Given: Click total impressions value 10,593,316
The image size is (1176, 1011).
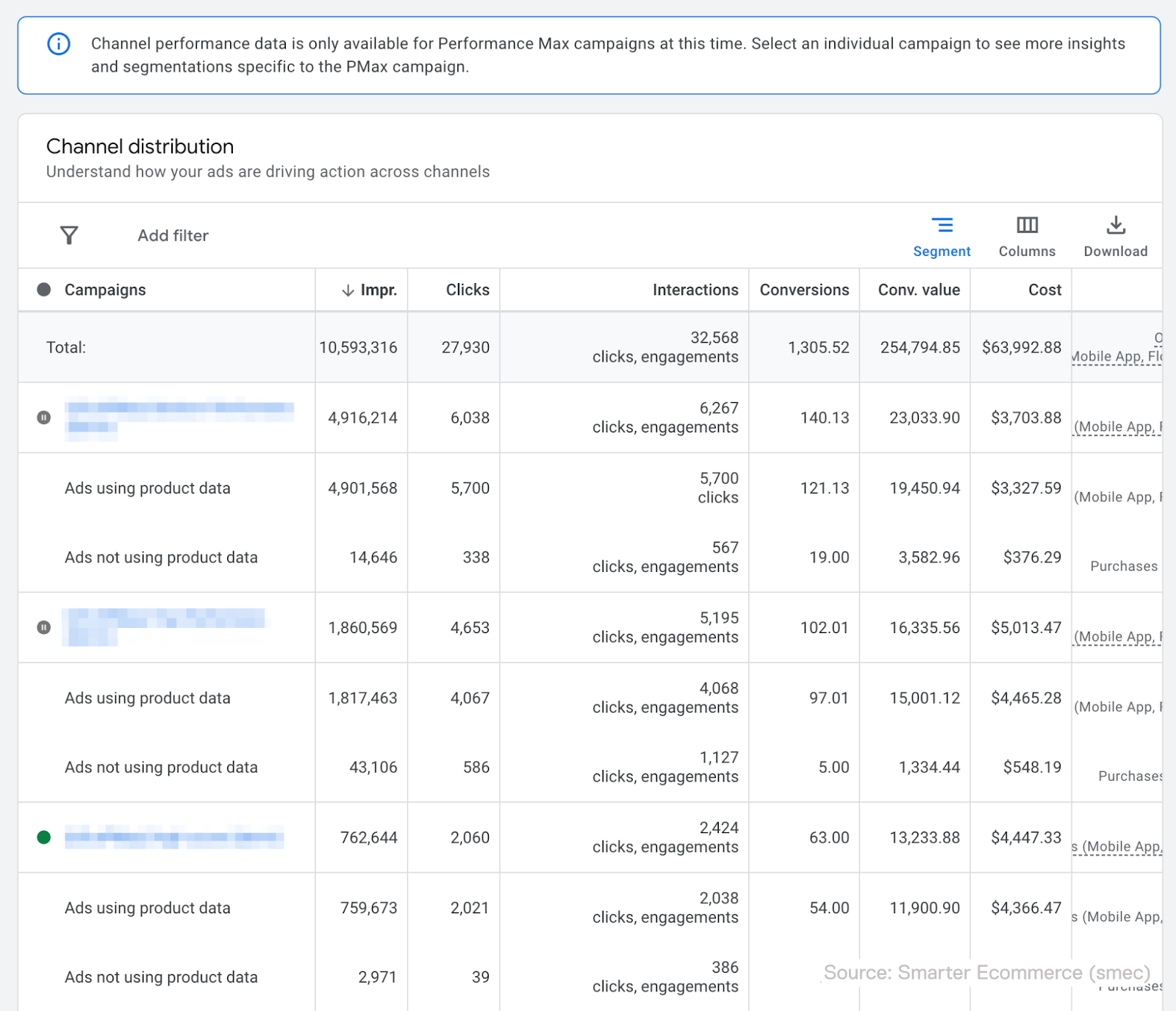Looking at the screenshot, I should coord(358,347).
